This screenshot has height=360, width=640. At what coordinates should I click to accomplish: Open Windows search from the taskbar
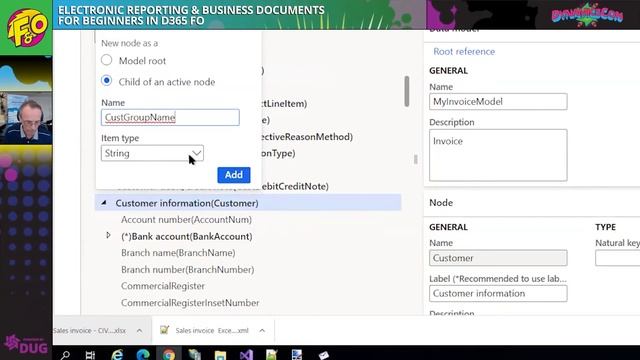click(x=65, y=355)
